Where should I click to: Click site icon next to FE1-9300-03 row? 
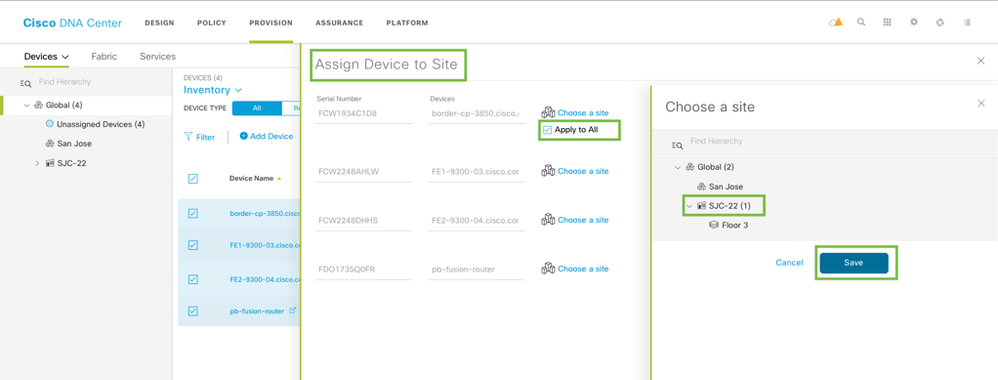pyautogui.click(x=548, y=171)
